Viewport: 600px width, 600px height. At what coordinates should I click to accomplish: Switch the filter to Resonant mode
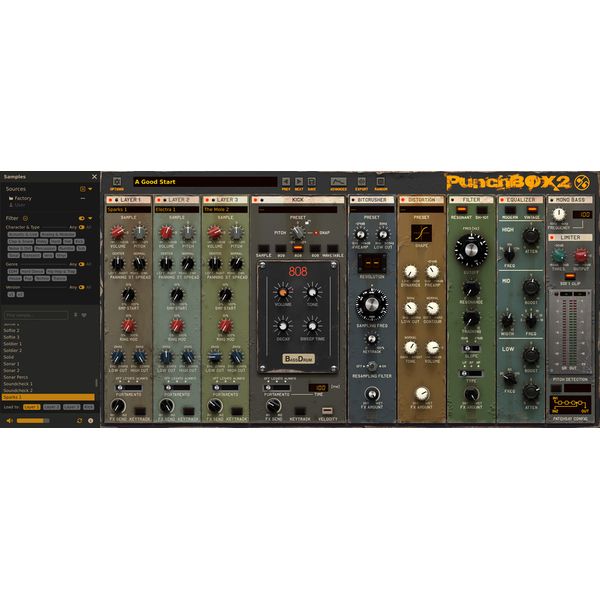coord(461,210)
